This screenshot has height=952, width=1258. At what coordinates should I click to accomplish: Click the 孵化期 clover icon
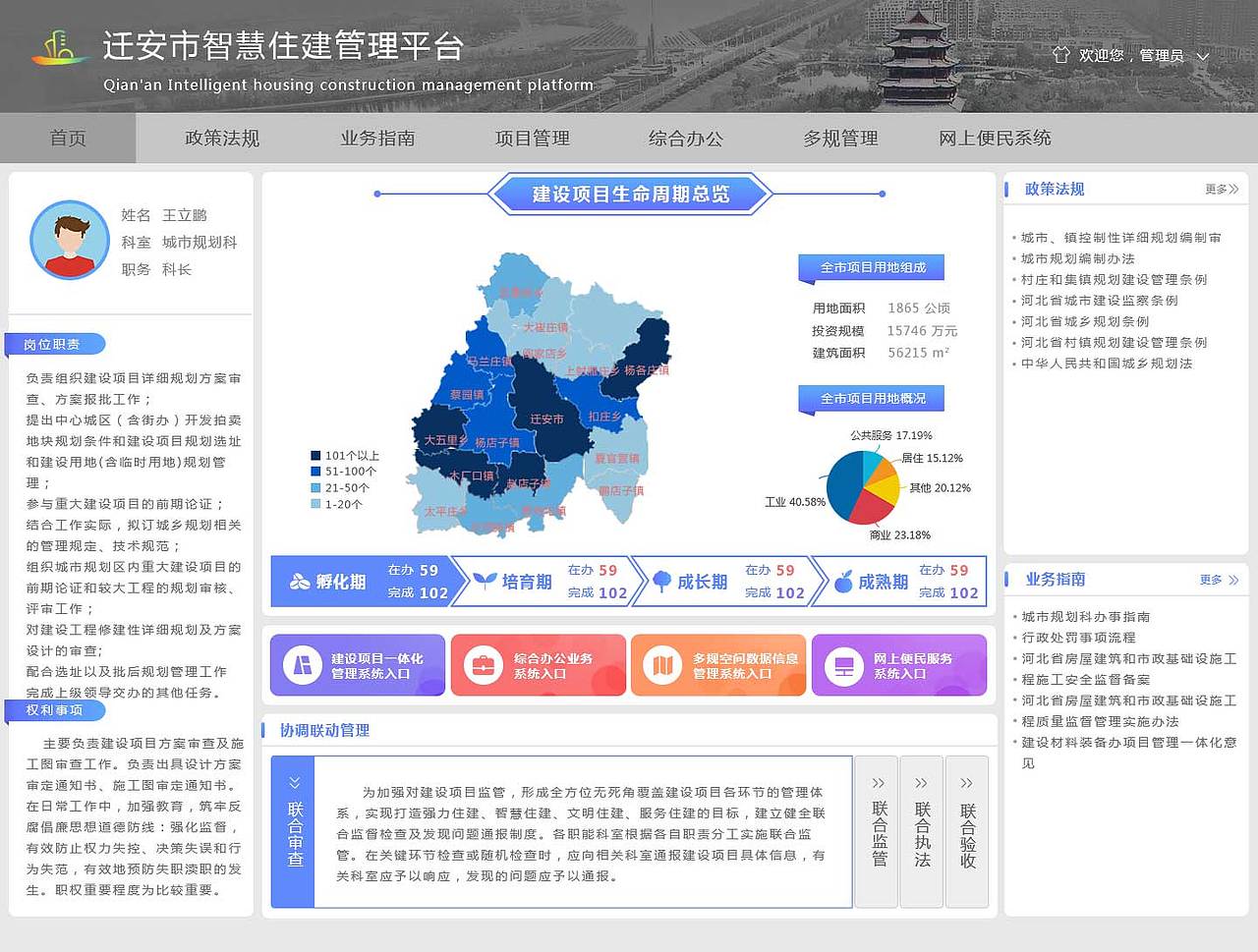tap(301, 581)
